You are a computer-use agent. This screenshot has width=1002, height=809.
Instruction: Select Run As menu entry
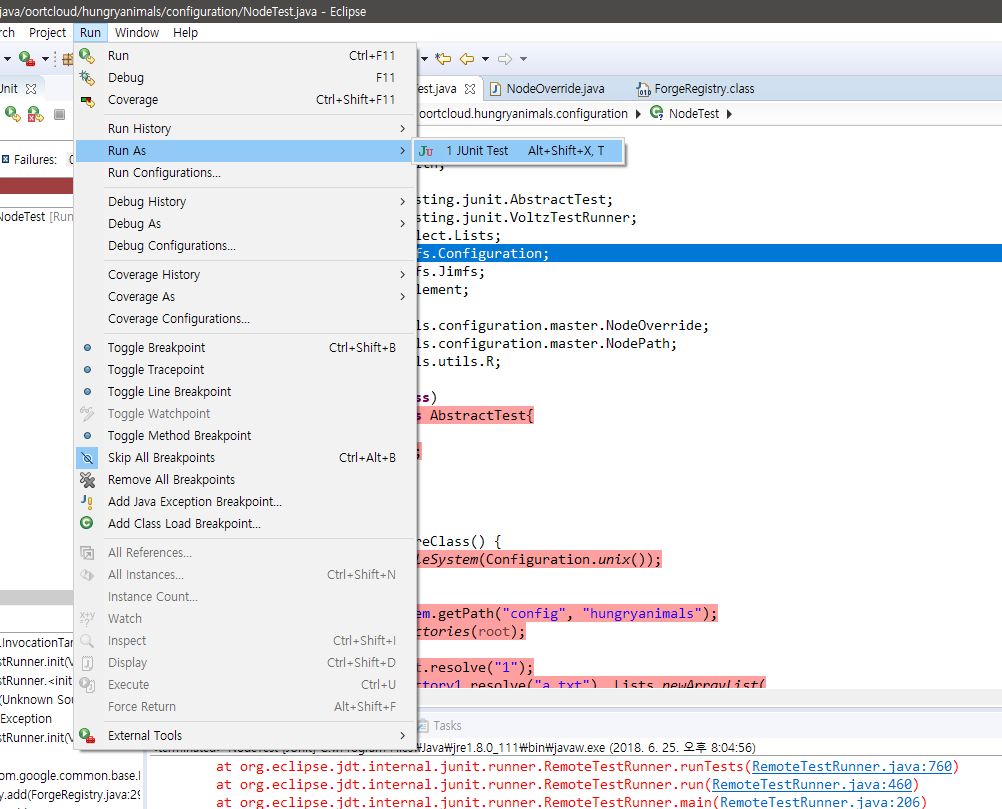243,151
